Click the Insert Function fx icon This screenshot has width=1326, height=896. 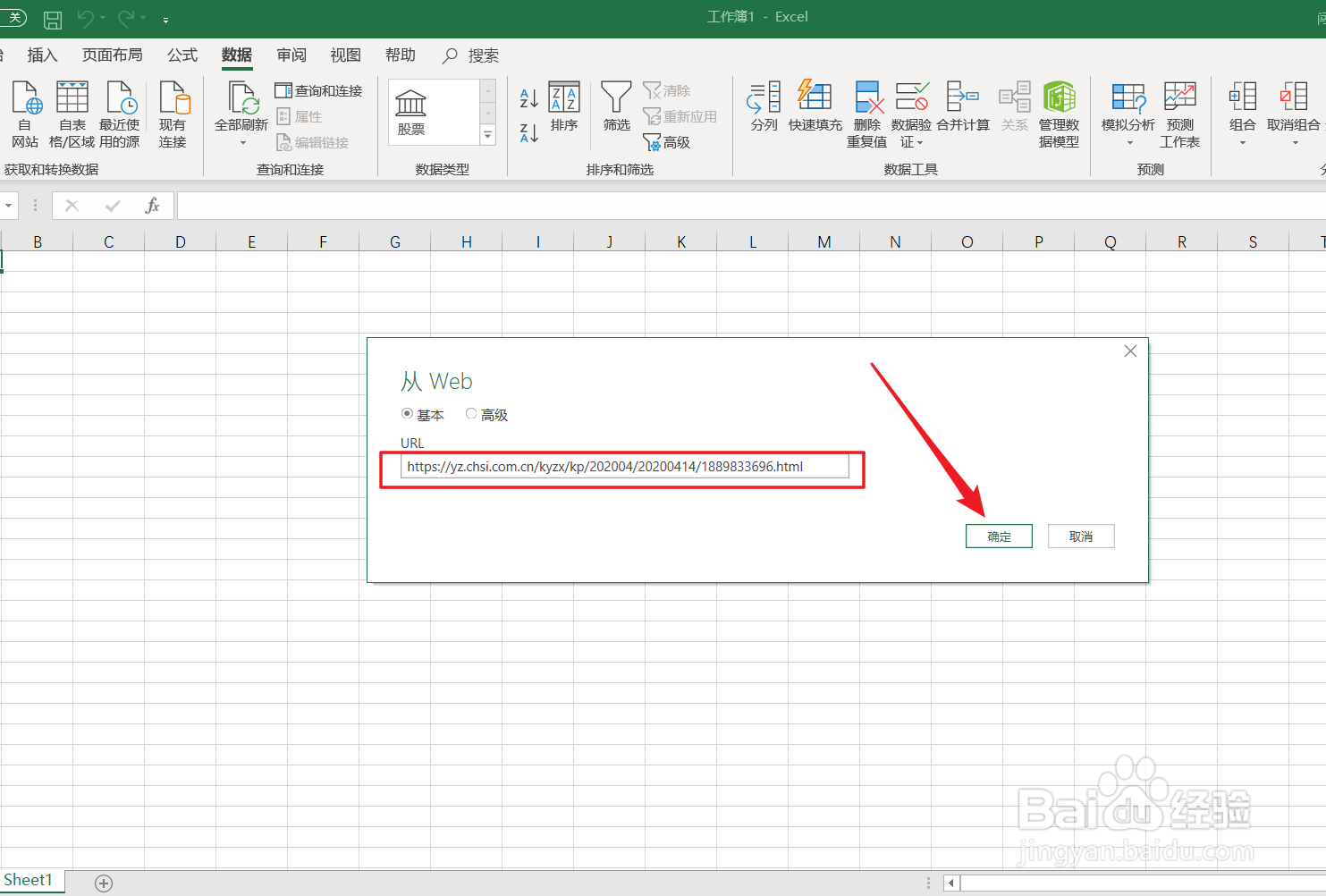(x=152, y=206)
